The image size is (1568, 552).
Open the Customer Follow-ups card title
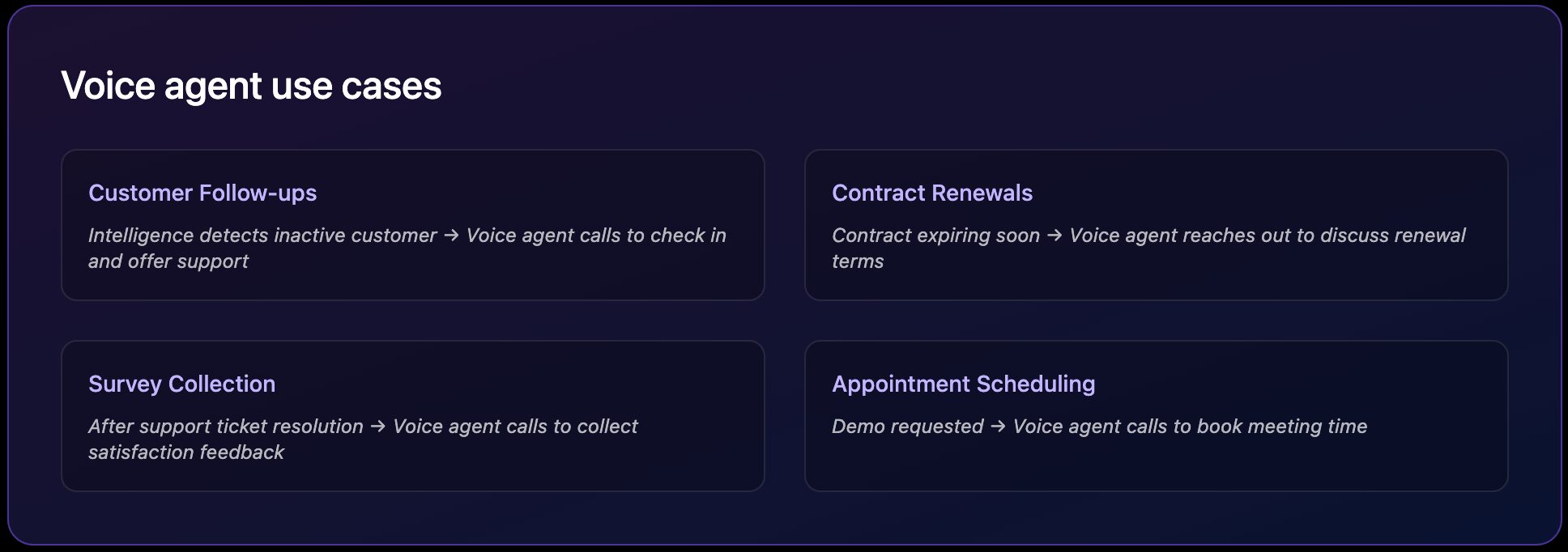[x=202, y=193]
